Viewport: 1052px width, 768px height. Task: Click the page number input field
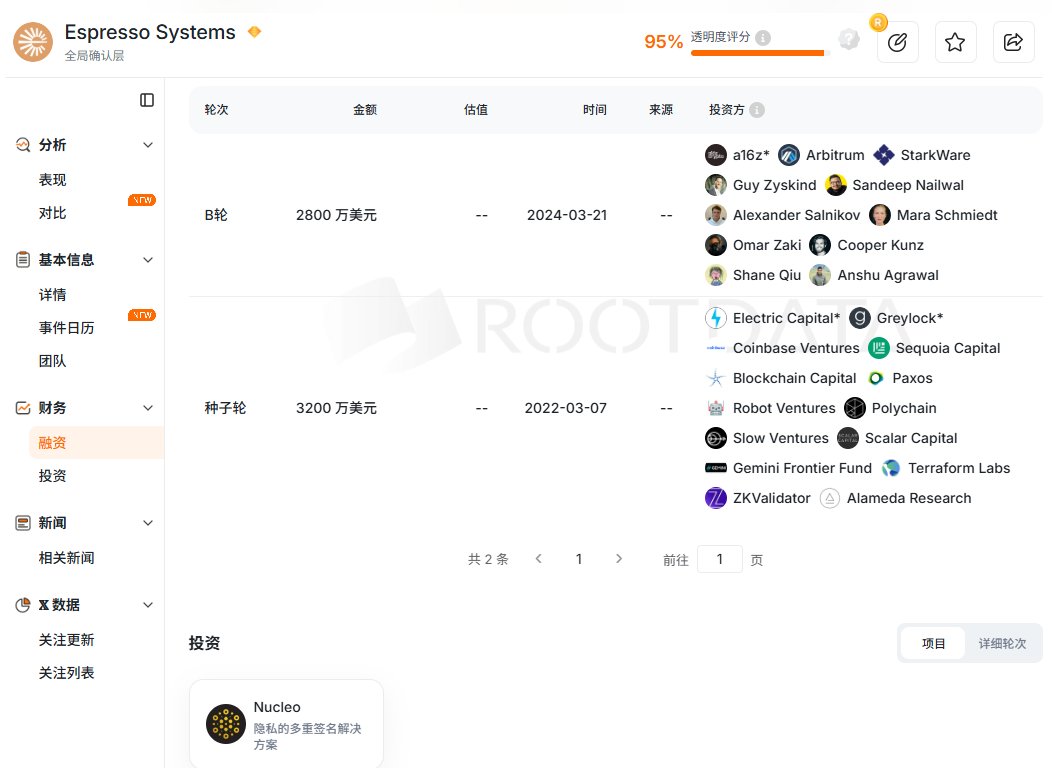(720, 559)
